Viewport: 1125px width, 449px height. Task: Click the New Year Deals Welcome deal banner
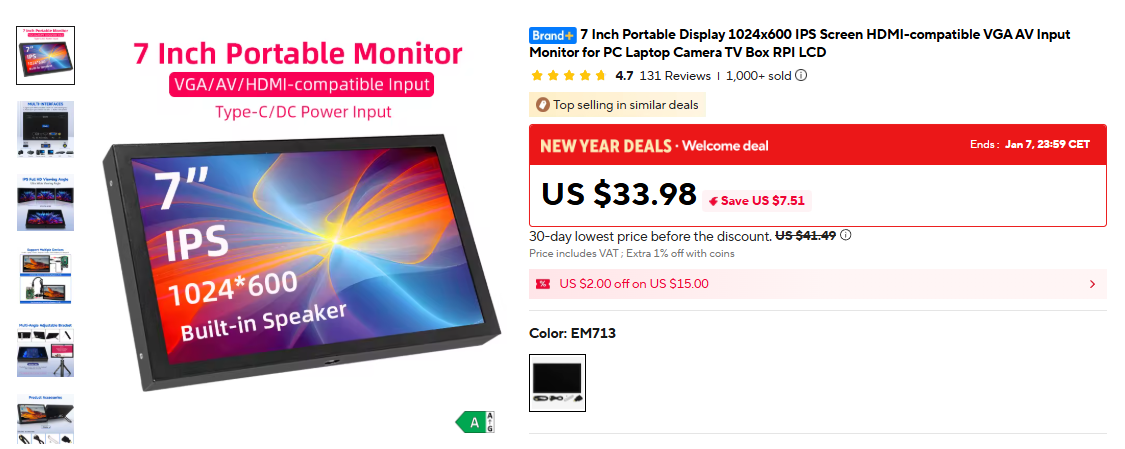pyautogui.click(x=818, y=146)
